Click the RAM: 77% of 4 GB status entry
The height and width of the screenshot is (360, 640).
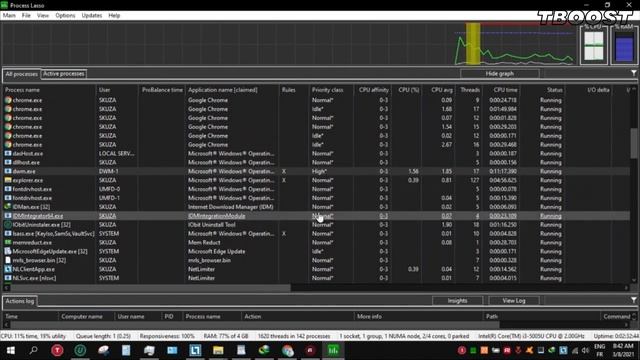pyautogui.click(x=226, y=336)
